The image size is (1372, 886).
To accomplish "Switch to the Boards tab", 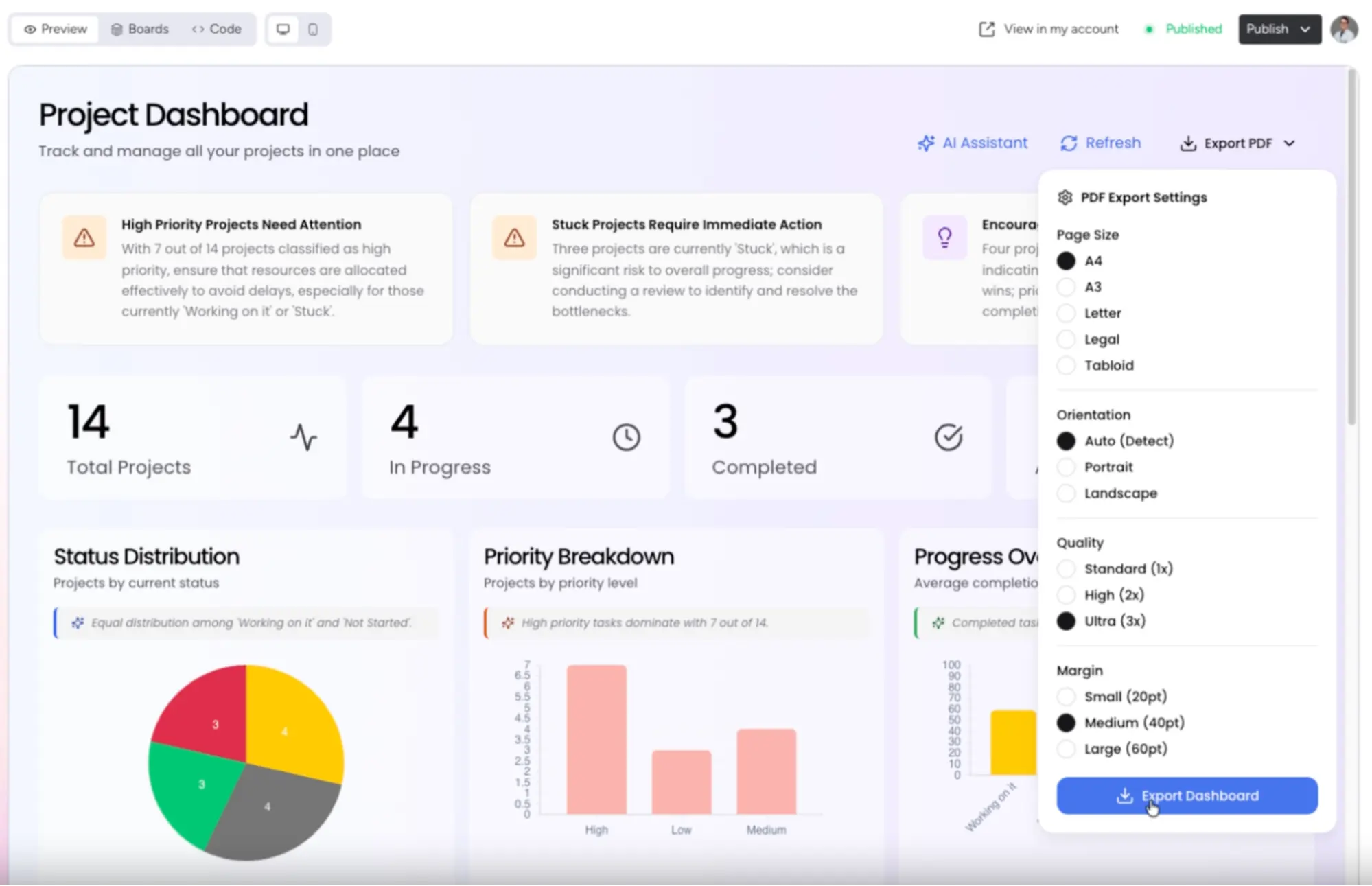I will tap(139, 29).
